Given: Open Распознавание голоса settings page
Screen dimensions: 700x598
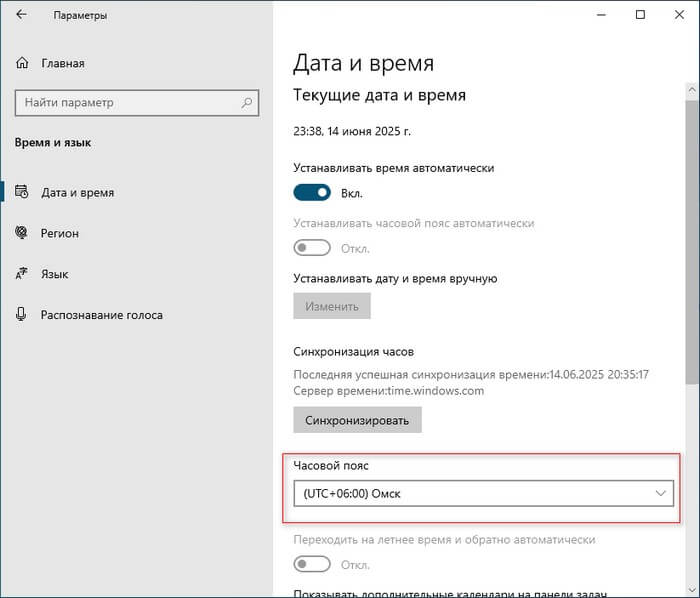Looking at the screenshot, I should 101,314.
